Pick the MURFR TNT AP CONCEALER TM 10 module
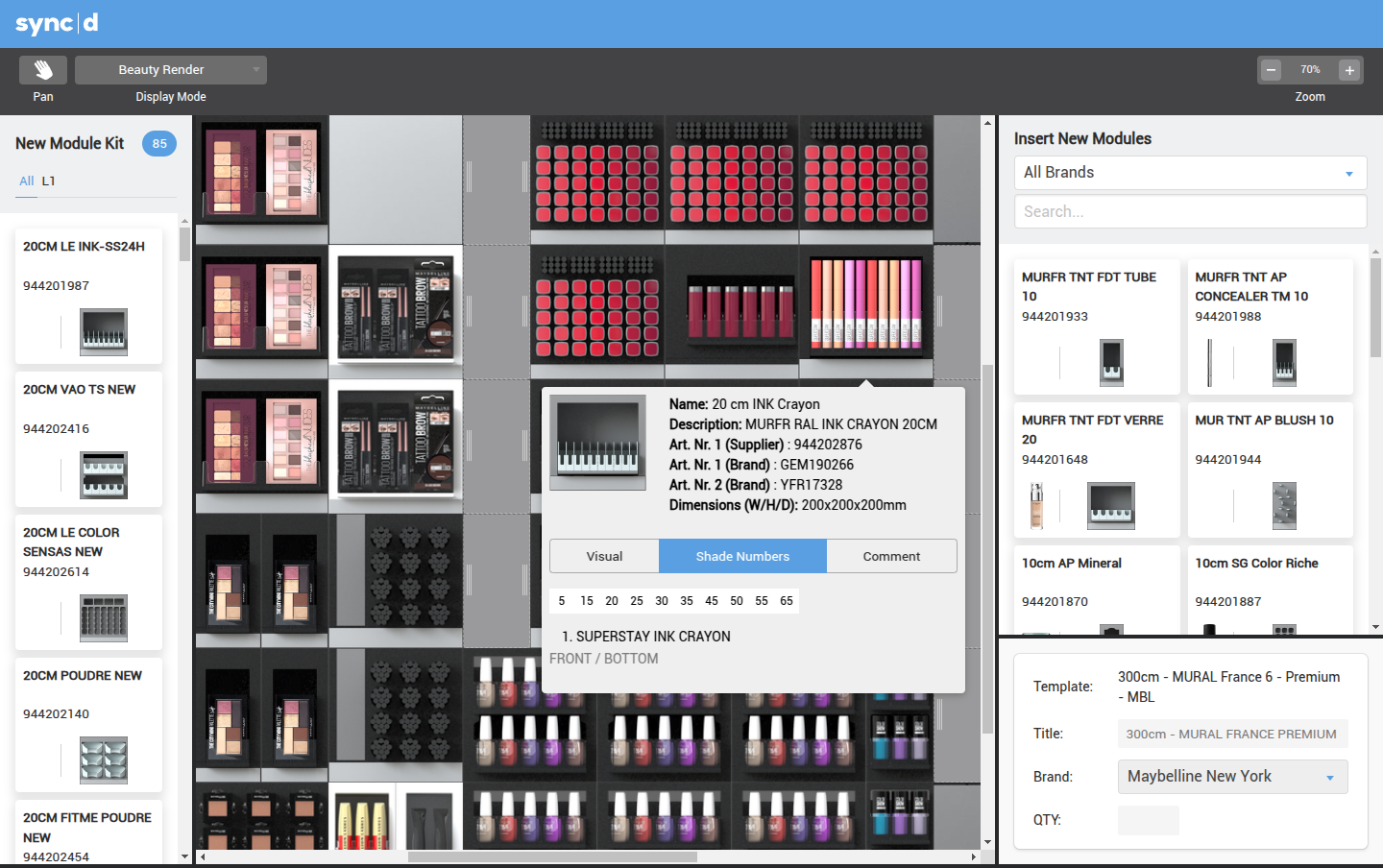The height and width of the screenshot is (868, 1383). 1271,326
